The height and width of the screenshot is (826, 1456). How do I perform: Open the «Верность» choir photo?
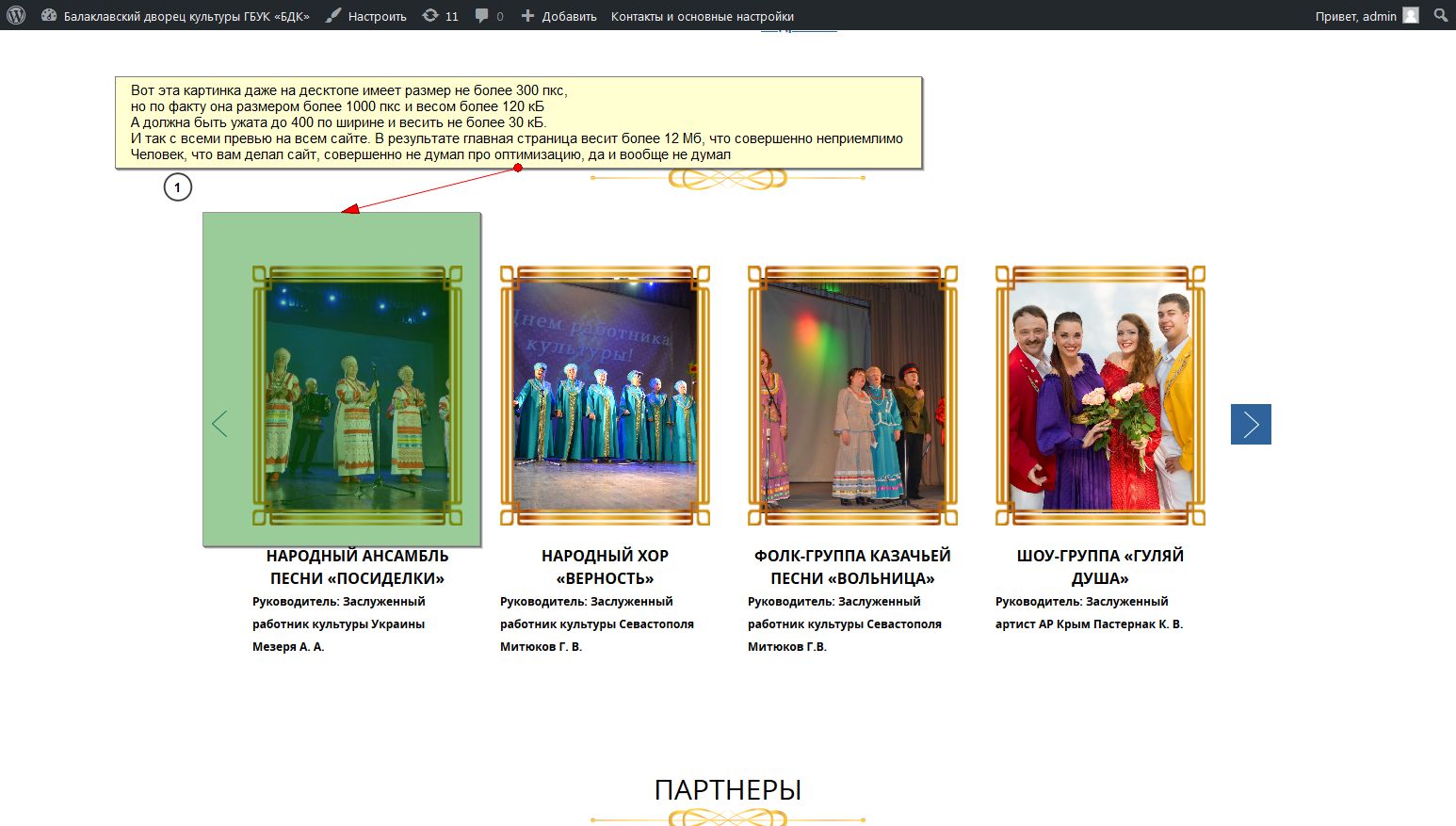(x=605, y=396)
